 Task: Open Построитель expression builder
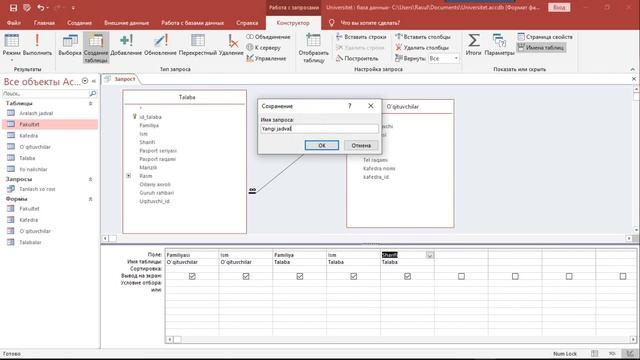[x=357, y=58]
